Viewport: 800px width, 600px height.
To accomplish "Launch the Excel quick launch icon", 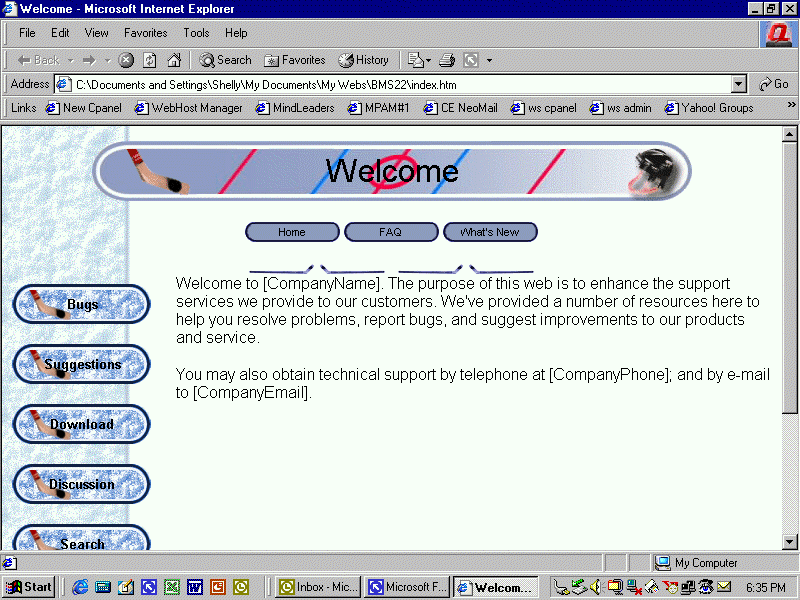I will [x=171, y=587].
